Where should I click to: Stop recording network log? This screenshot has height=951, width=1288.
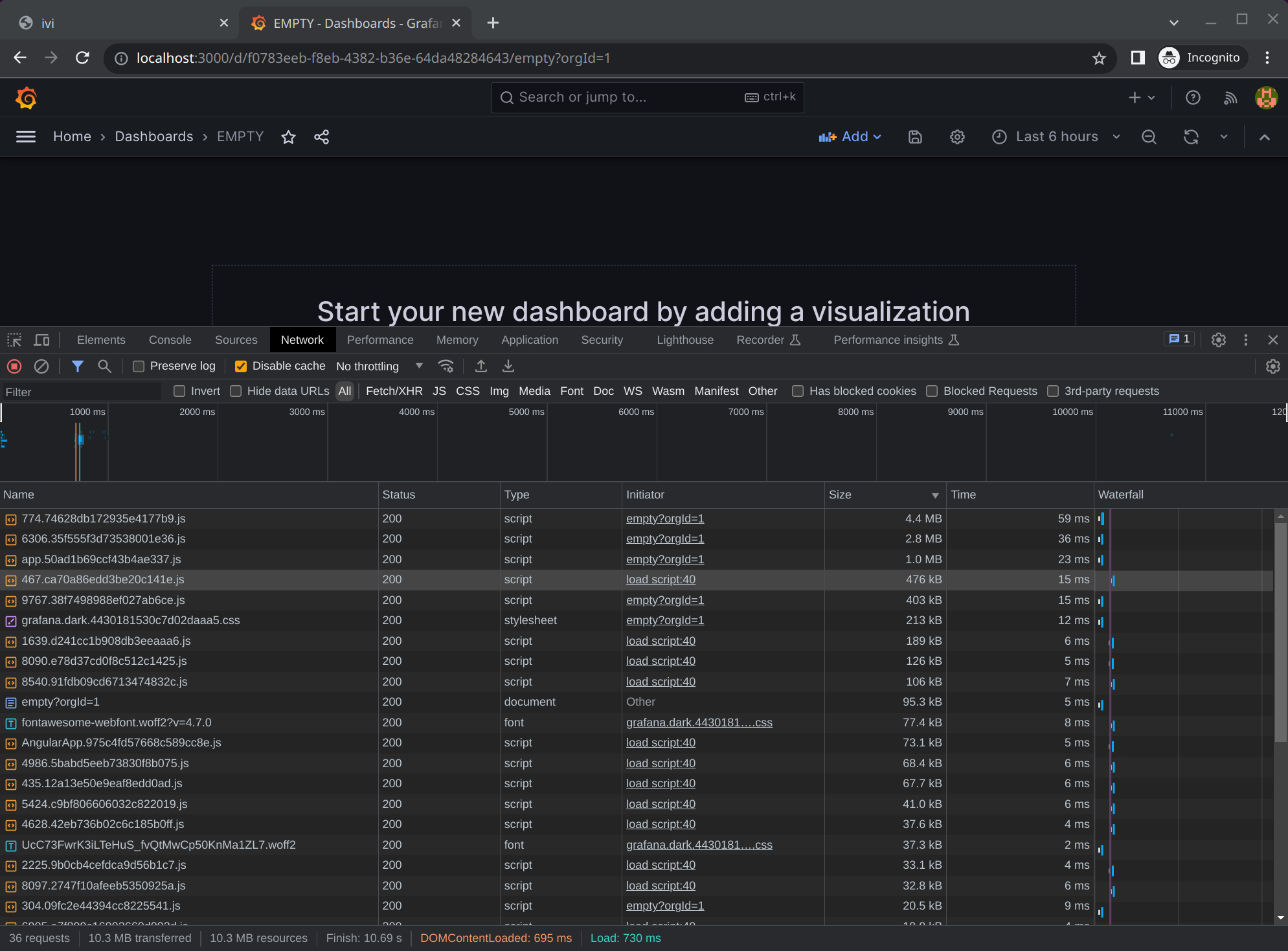(x=14, y=366)
